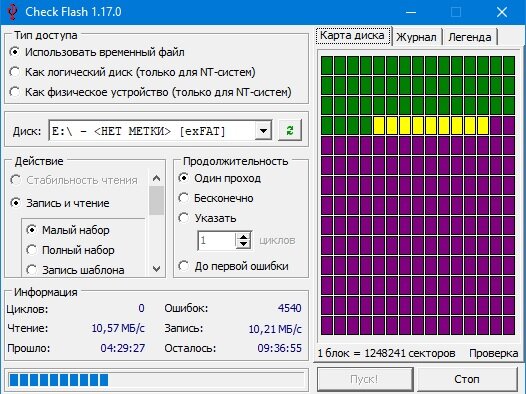Select 'Как логический диск' access option

pyautogui.click(x=132, y=72)
